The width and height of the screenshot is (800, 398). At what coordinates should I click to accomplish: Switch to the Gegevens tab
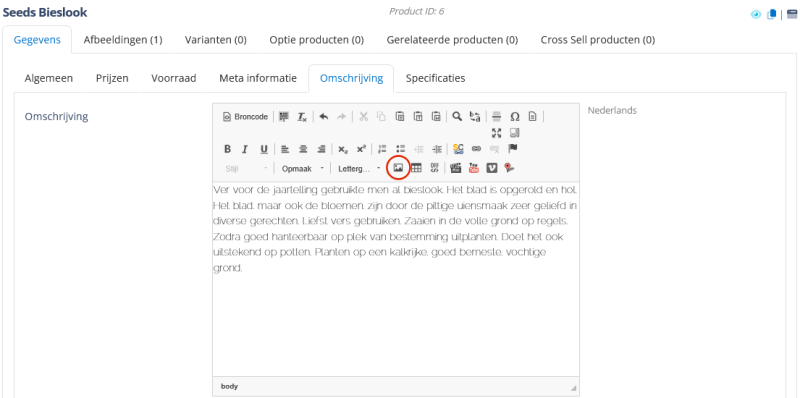click(x=37, y=40)
